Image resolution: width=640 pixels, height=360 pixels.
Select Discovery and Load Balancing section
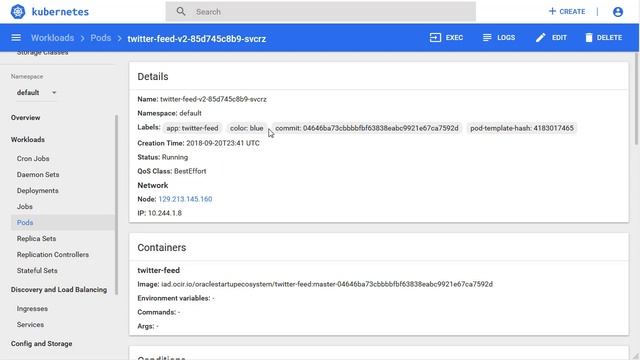click(x=59, y=289)
